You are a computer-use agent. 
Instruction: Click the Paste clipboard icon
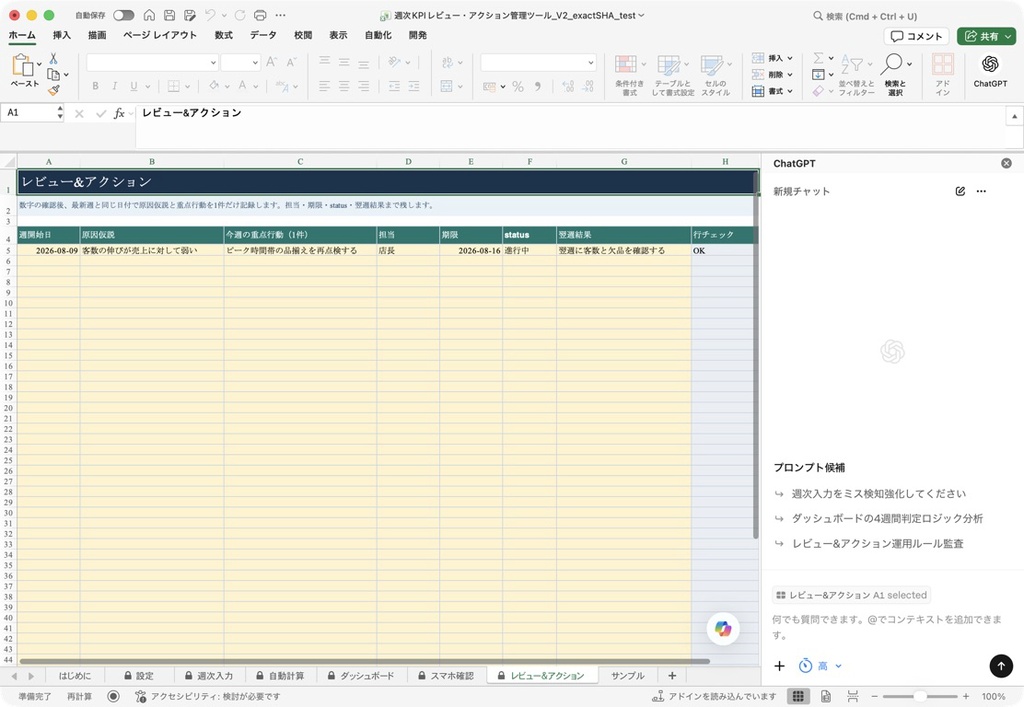coord(22,65)
